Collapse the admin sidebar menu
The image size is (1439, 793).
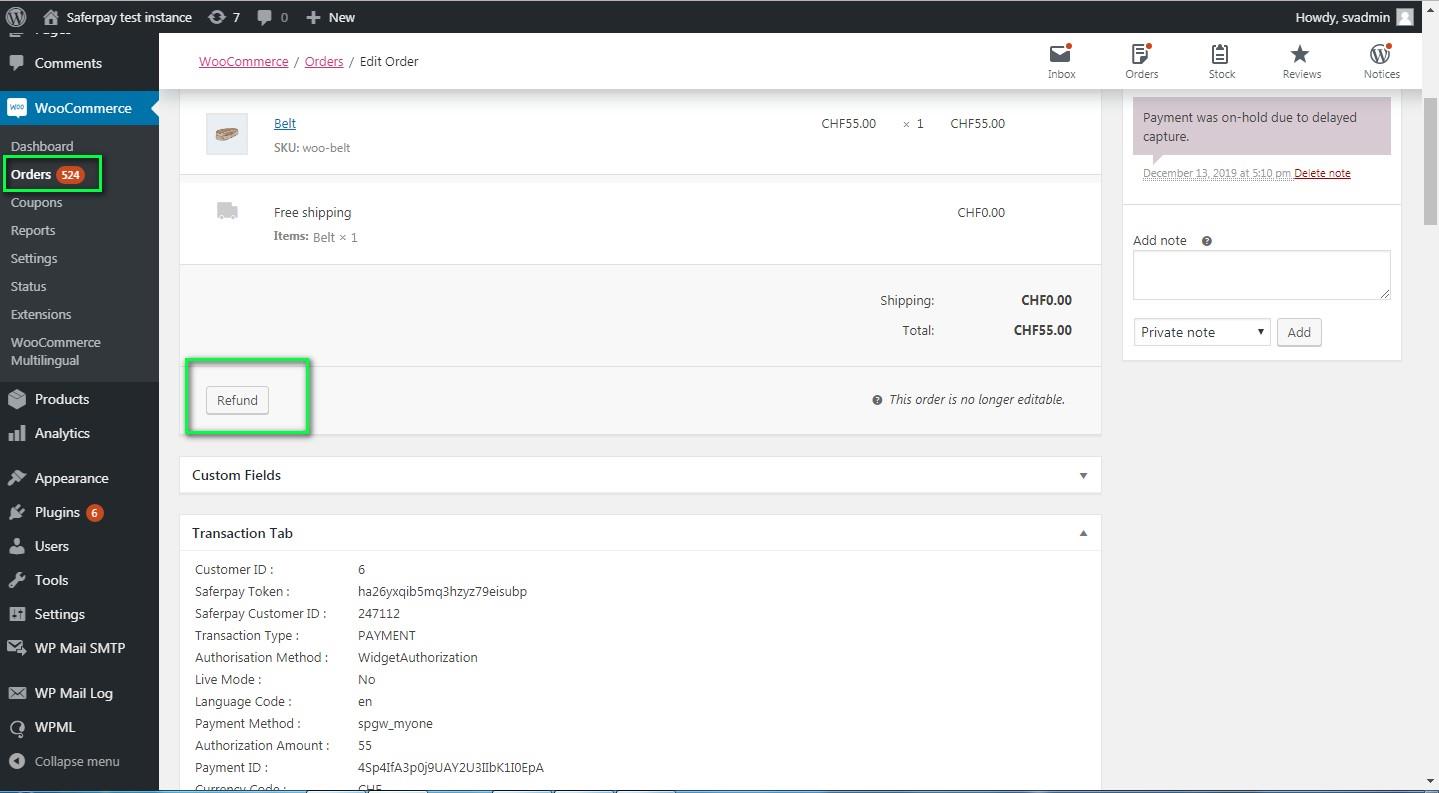click(65, 761)
